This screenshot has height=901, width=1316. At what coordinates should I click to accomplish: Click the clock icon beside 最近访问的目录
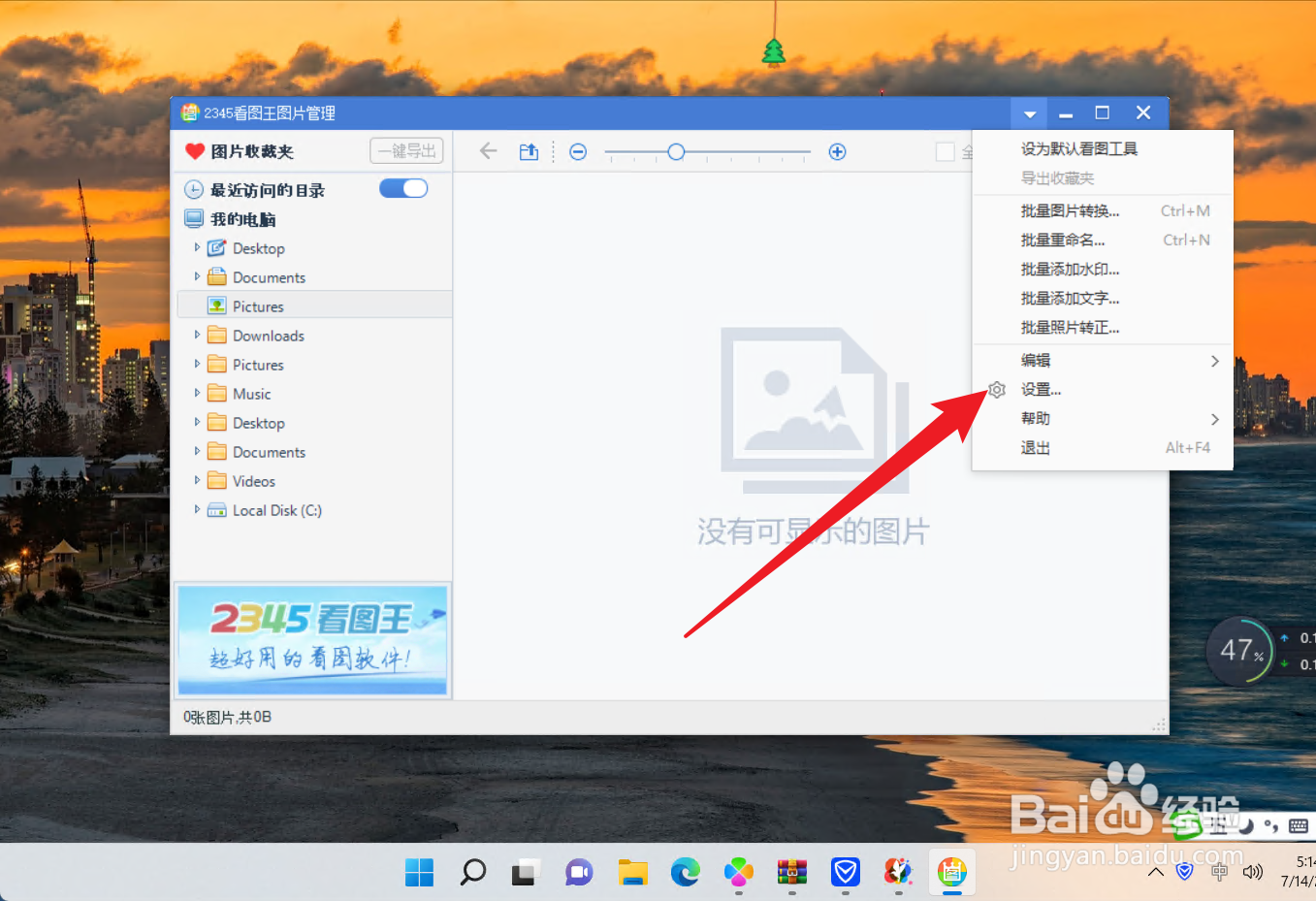click(x=194, y=190)
